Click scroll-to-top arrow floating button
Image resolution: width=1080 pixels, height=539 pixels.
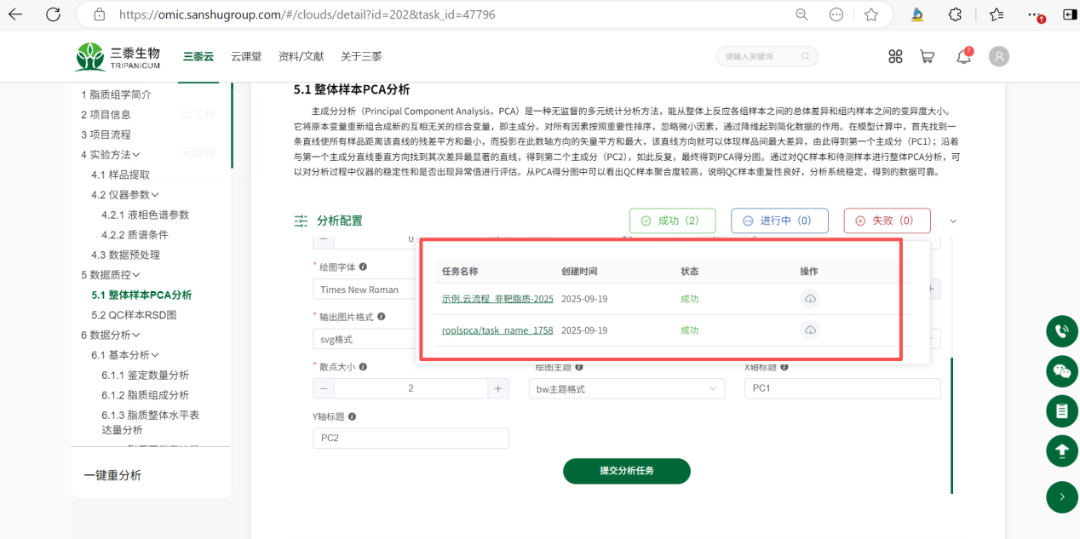pyautogui.click(x=1060, y=451)
